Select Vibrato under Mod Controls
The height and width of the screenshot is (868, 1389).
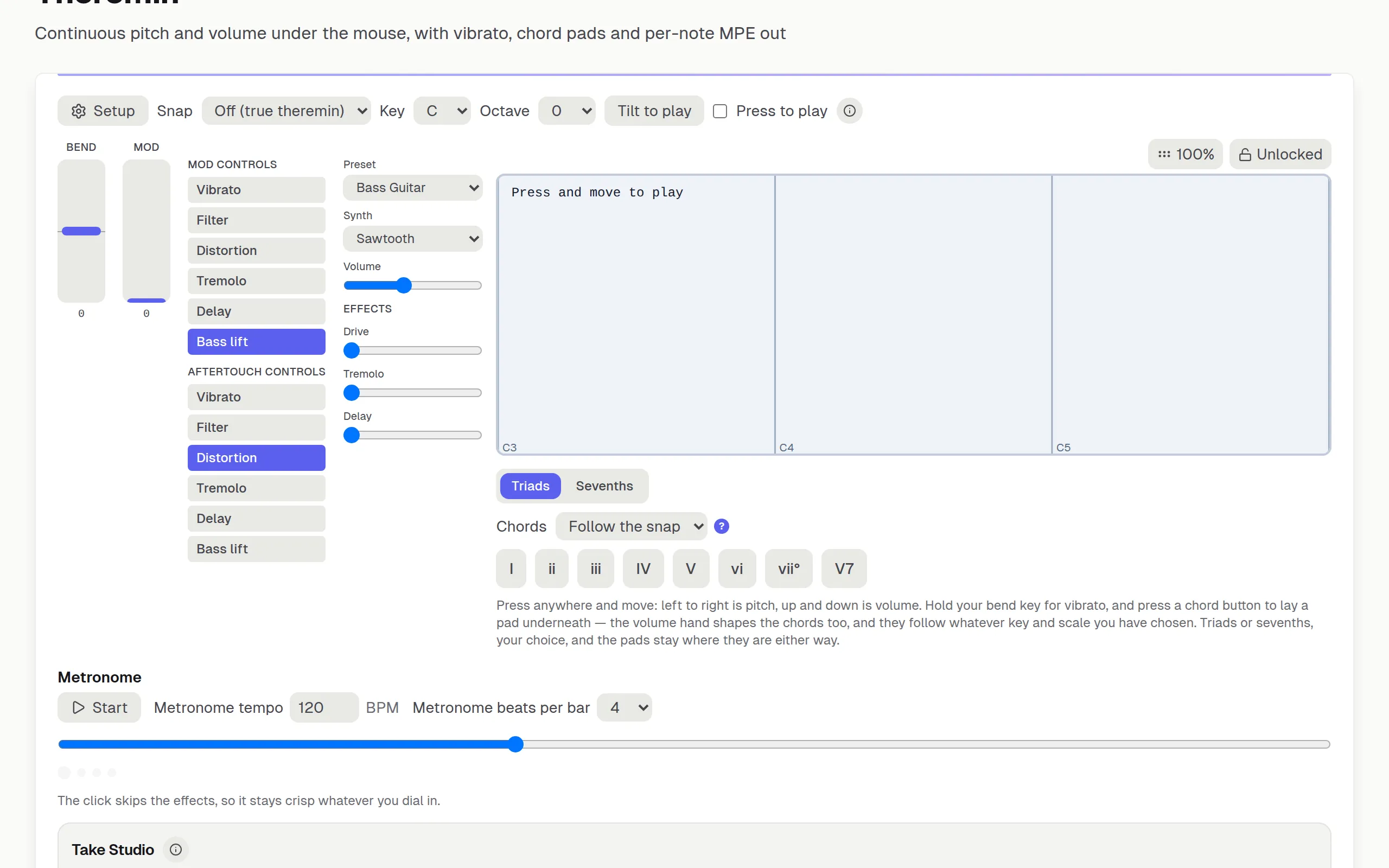pos(257,190)
